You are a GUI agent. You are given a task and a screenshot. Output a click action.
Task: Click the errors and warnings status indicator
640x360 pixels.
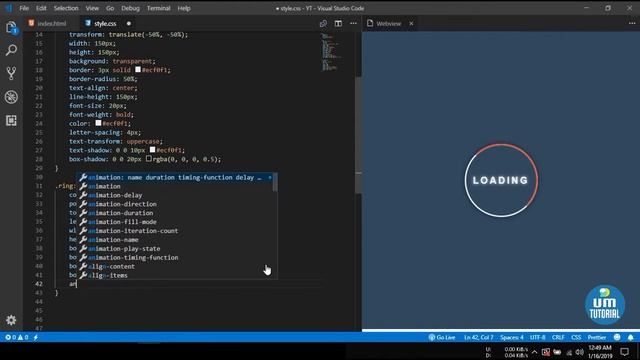point(16,338)
